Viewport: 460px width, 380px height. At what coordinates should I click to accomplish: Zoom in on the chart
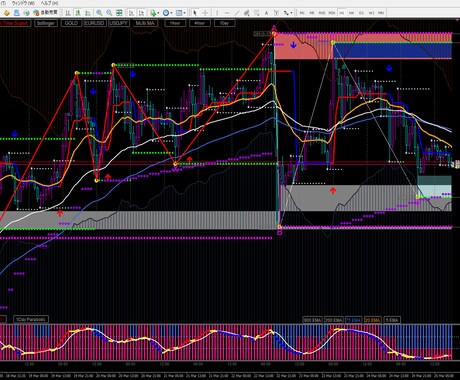coord(99,13)
